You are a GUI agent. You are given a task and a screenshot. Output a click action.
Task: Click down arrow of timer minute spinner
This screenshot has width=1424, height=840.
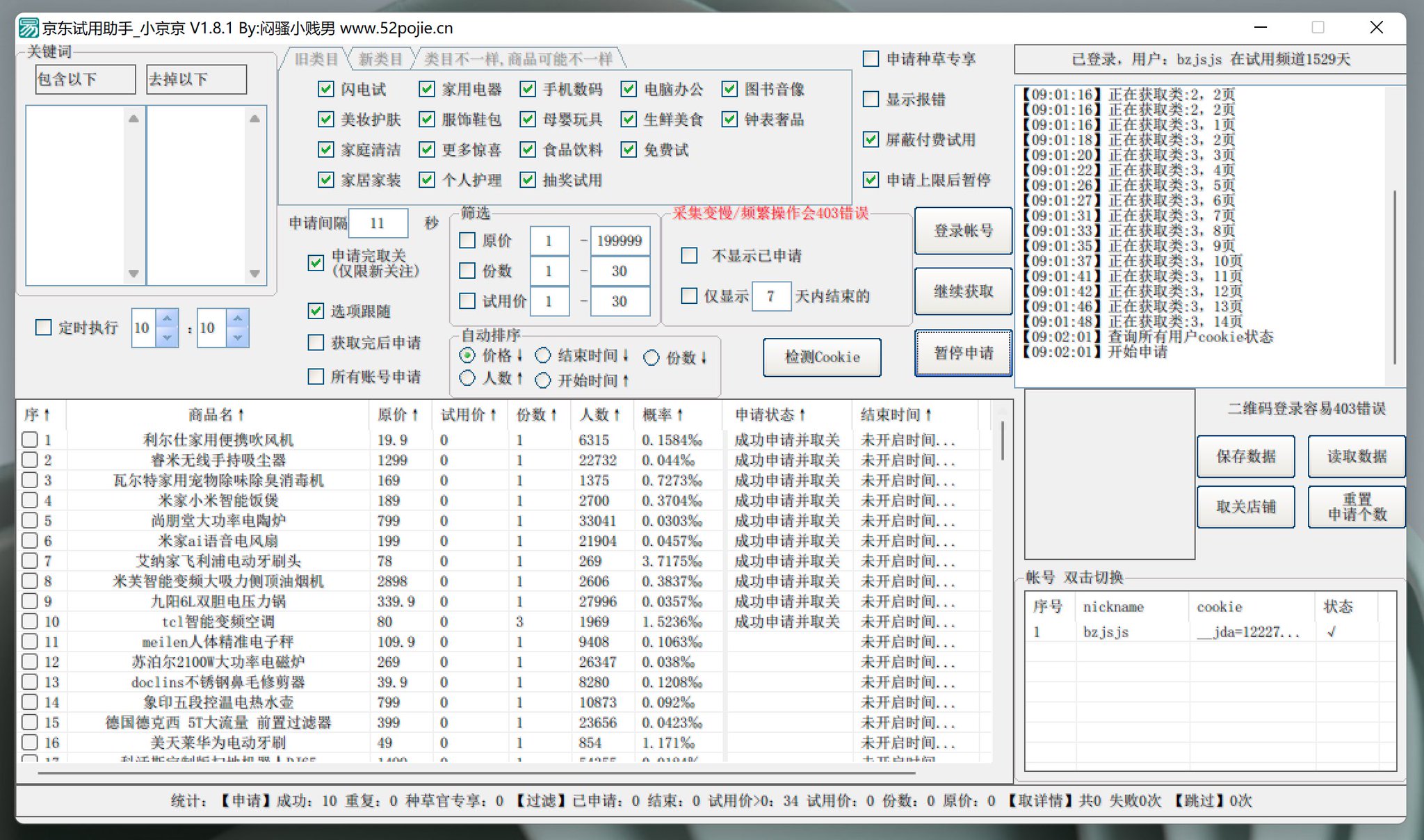pyautogui.click(x=238, y=337)
